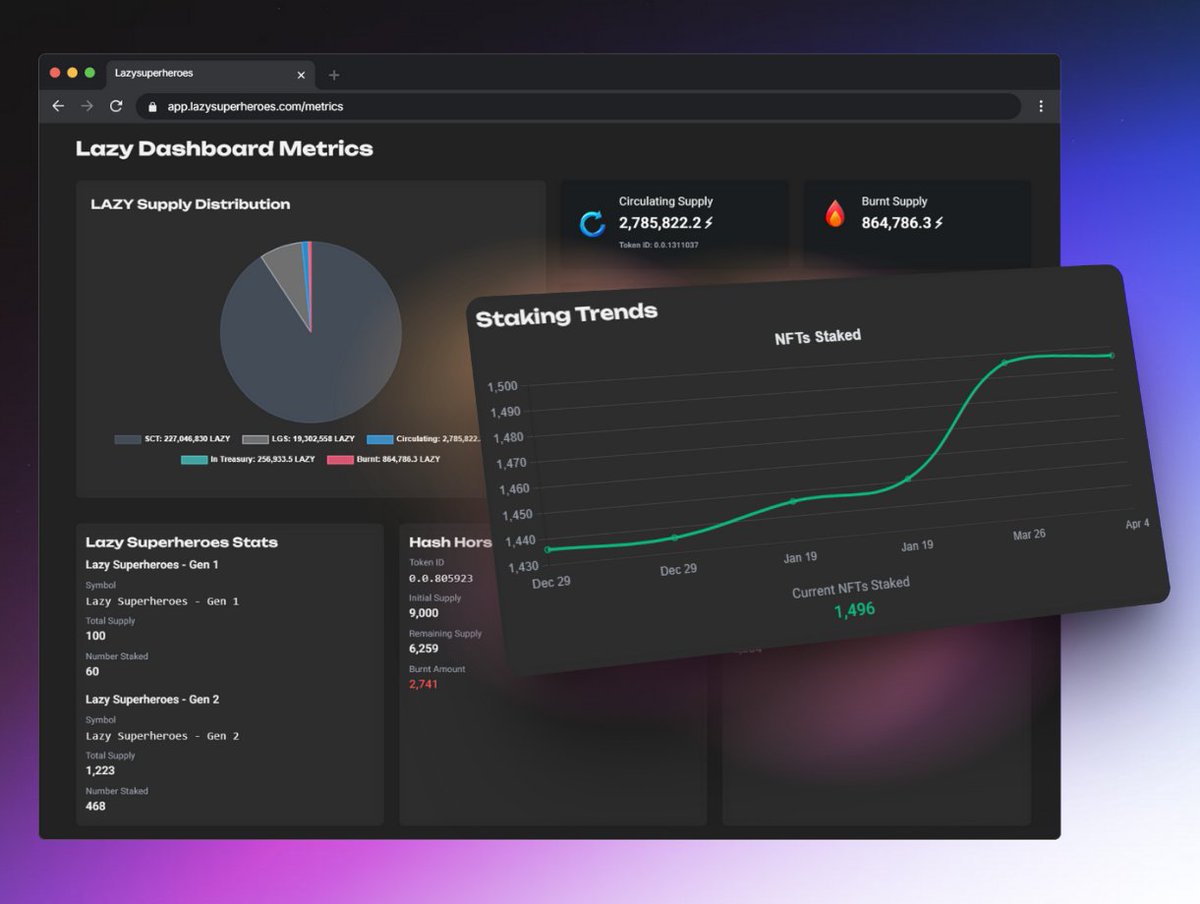This screenshot has width=1200, height=904.
Task: Click Hash Hors token ID 0.0.805923
Action: pos(441,578)
